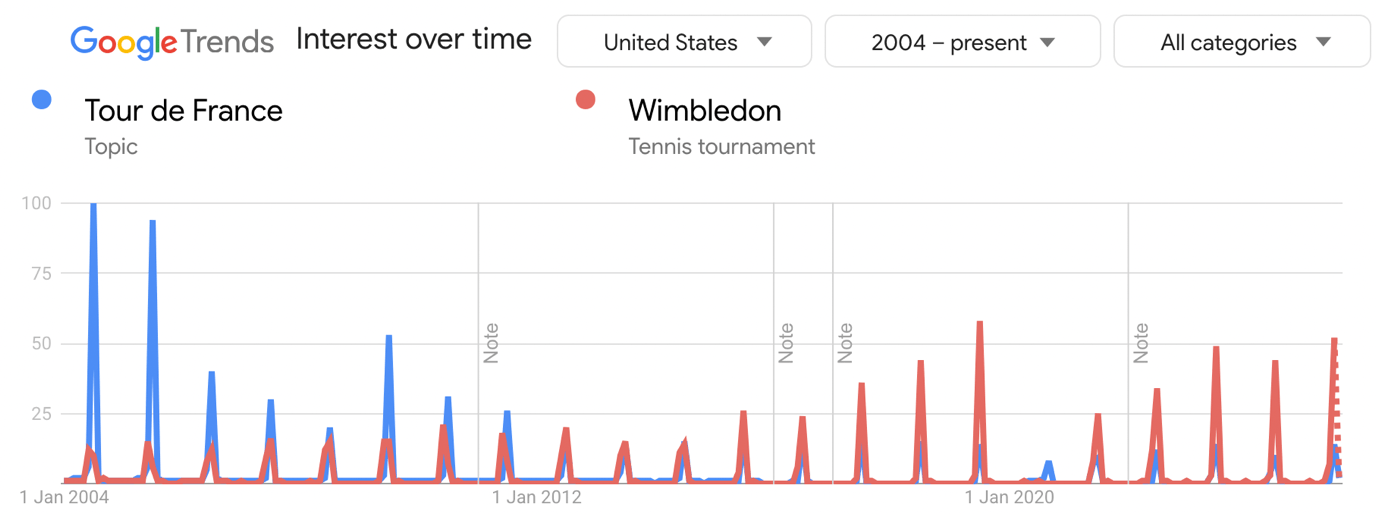This screenshot has width=1376, height=514.
Task: Click the 1 Jan 2004 axis label
Action: coord(65,497)
